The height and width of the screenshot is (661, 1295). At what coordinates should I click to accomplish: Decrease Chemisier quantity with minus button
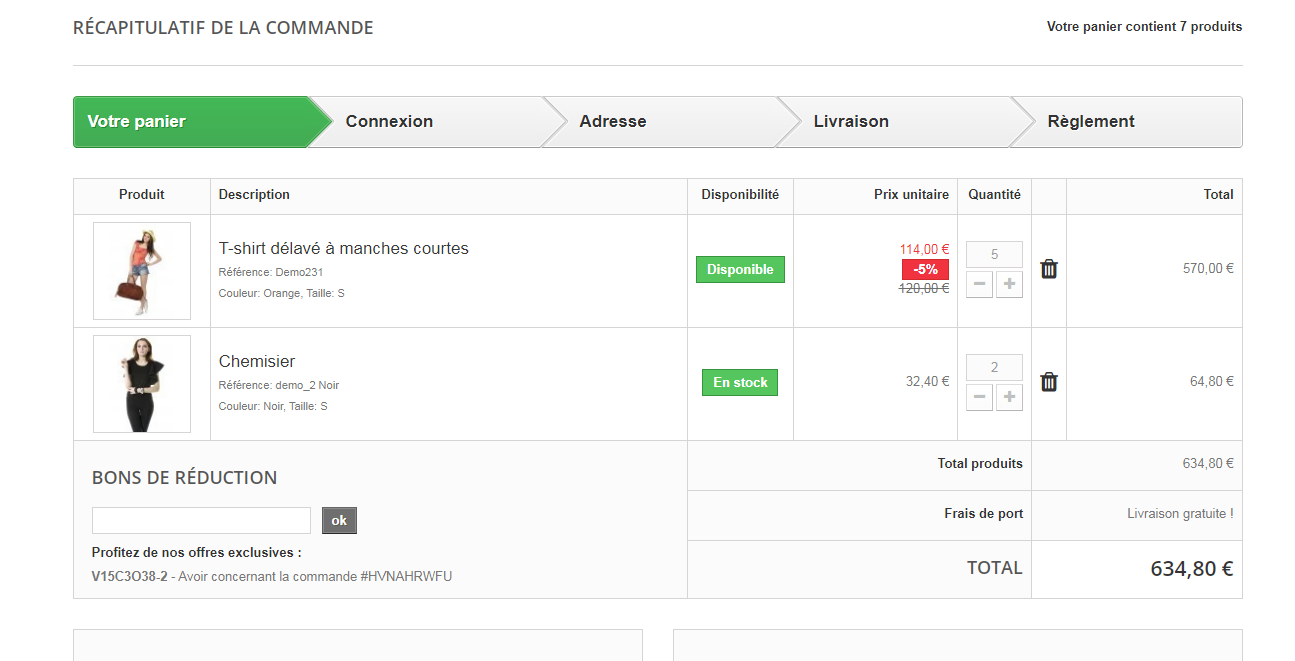[x=980, y=398]
